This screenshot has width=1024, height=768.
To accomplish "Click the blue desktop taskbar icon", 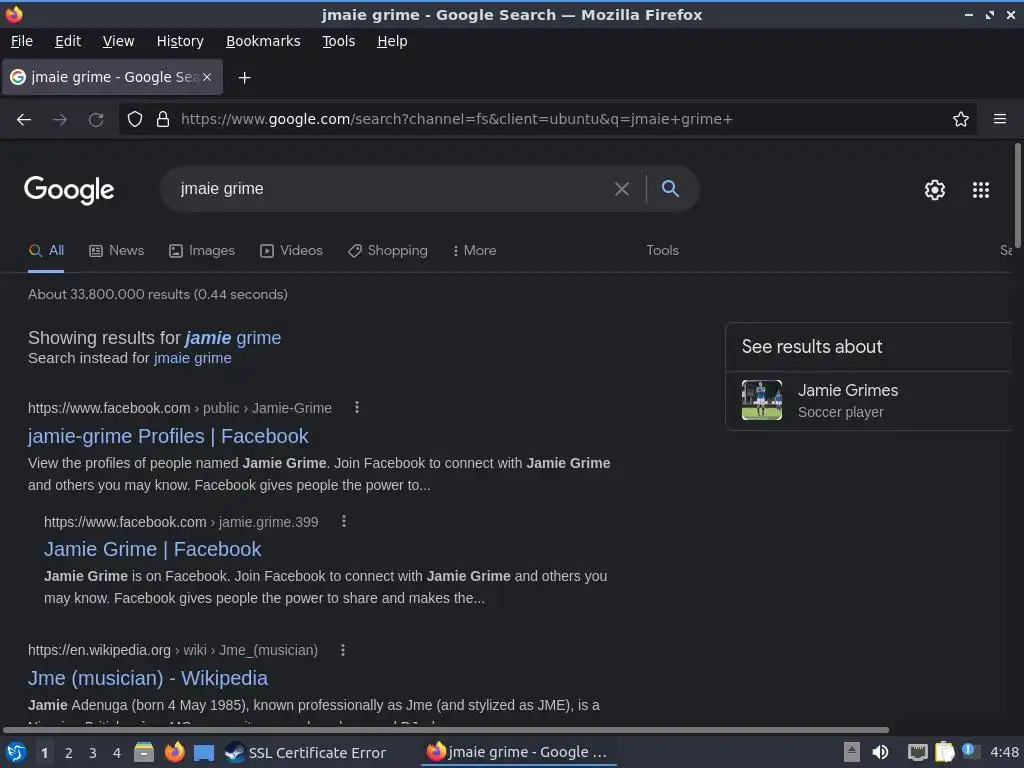I will (204, 753).
